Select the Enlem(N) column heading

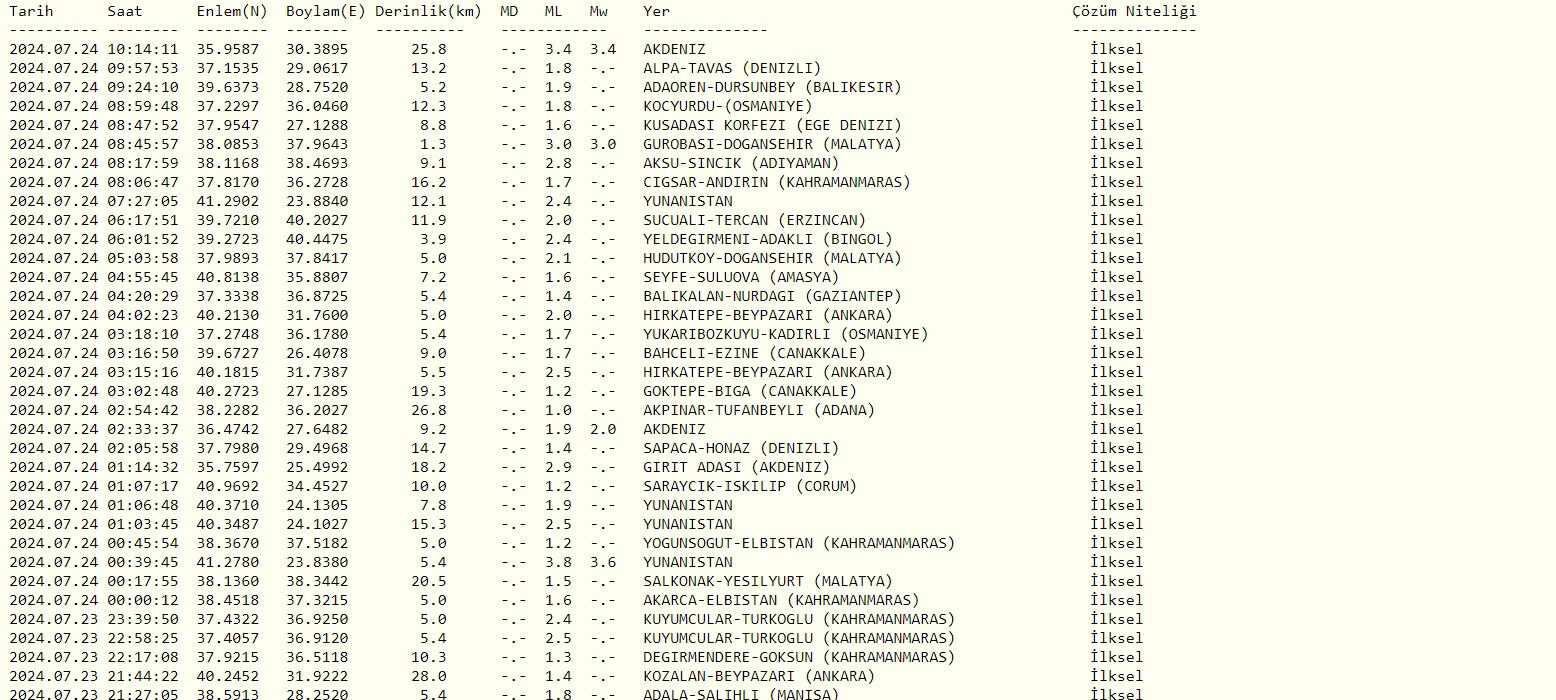click(232, 12)
